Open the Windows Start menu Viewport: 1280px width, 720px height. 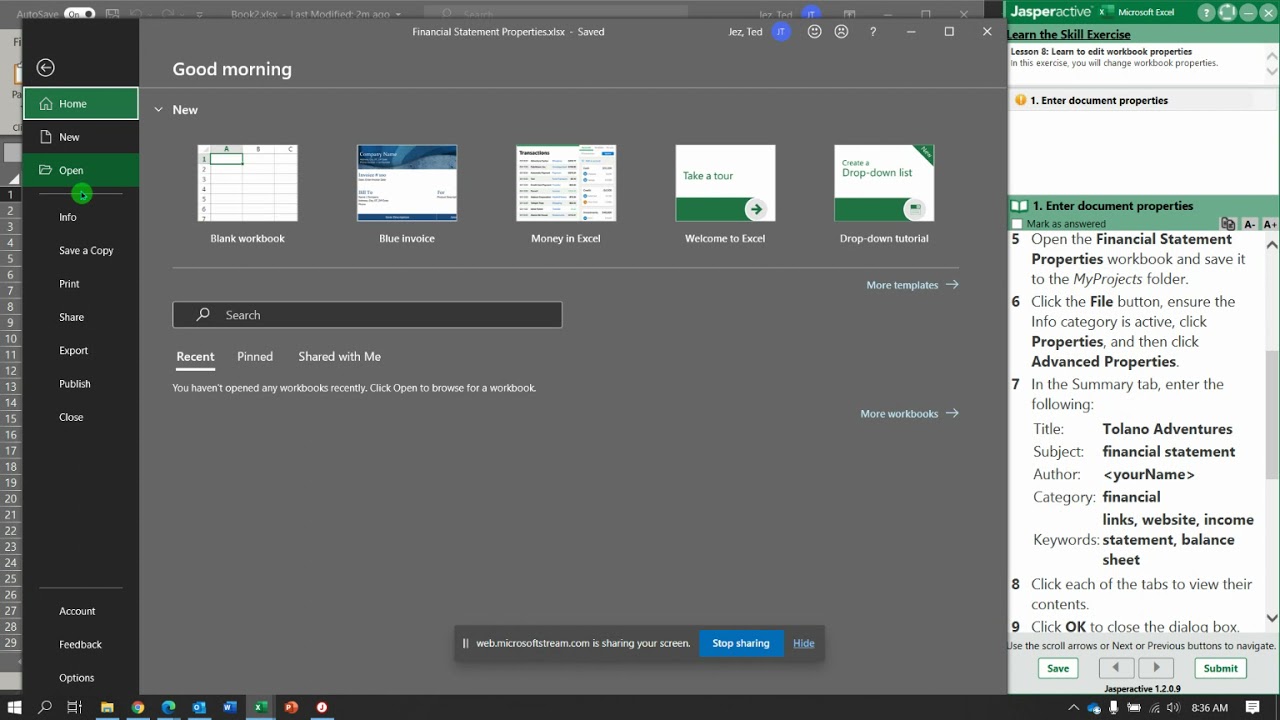(x=15, y=707)
